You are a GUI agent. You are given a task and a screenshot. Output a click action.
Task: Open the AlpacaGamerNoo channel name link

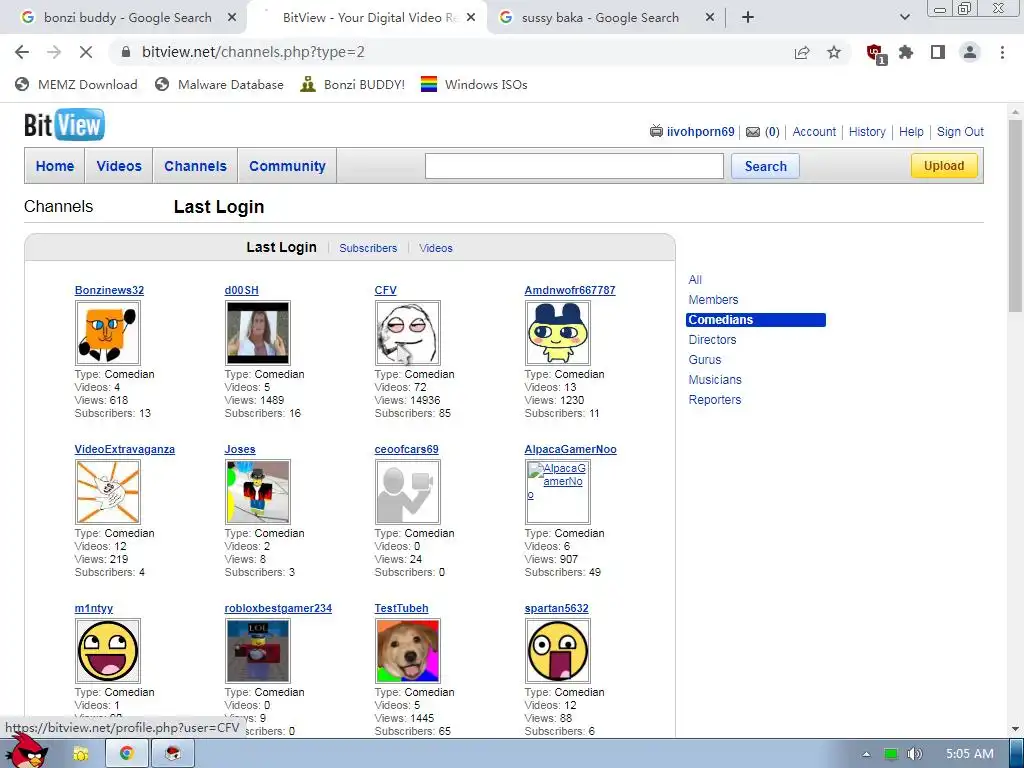tap(570, 449)
